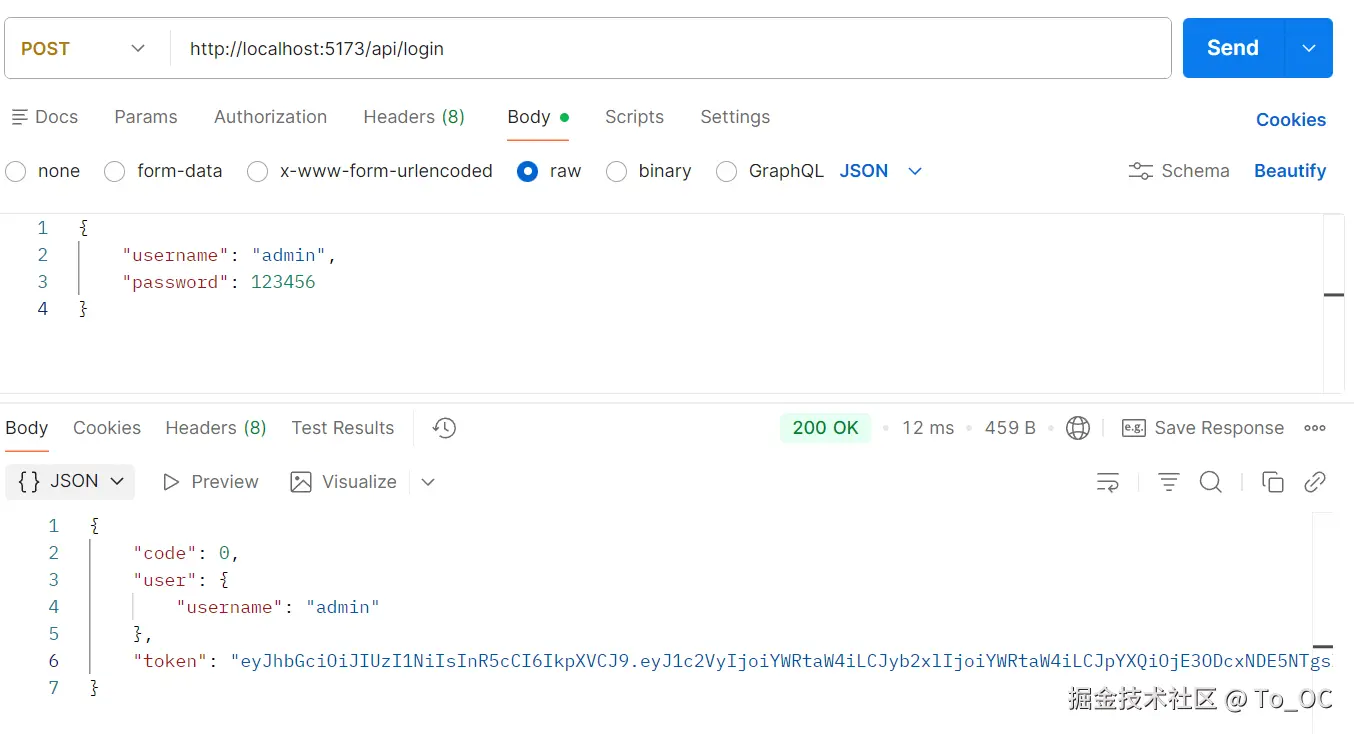Screen dimensions: 1354x734
Task: Click the password value 123456
Action: tap(283, 282)
